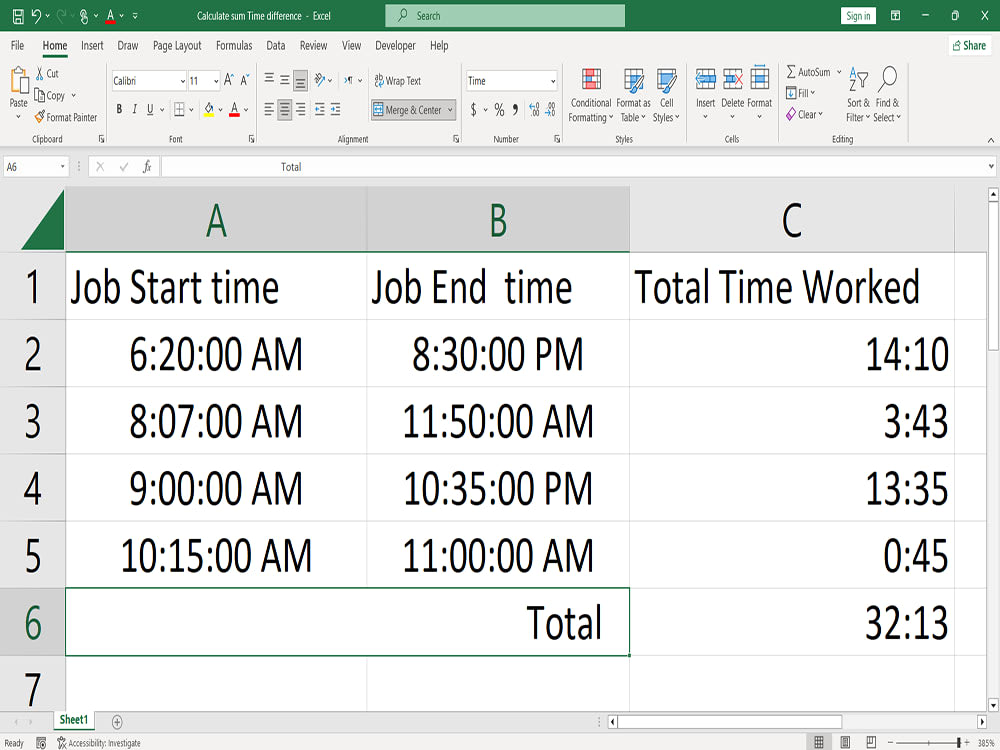Expand the Fill dropdown
The image size is (1000, 750).
[812, 93]
